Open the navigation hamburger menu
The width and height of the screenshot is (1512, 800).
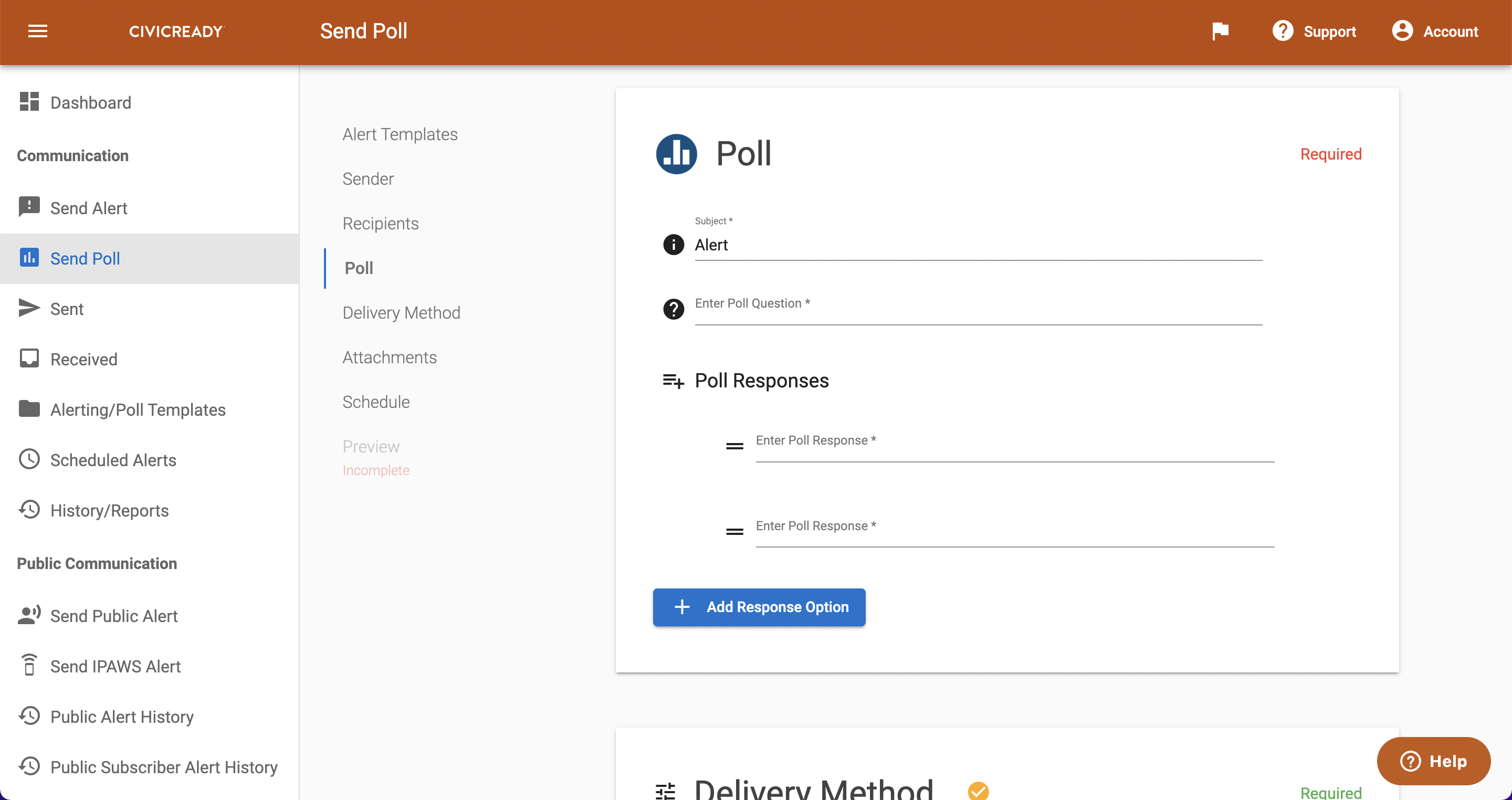point(38,31)
